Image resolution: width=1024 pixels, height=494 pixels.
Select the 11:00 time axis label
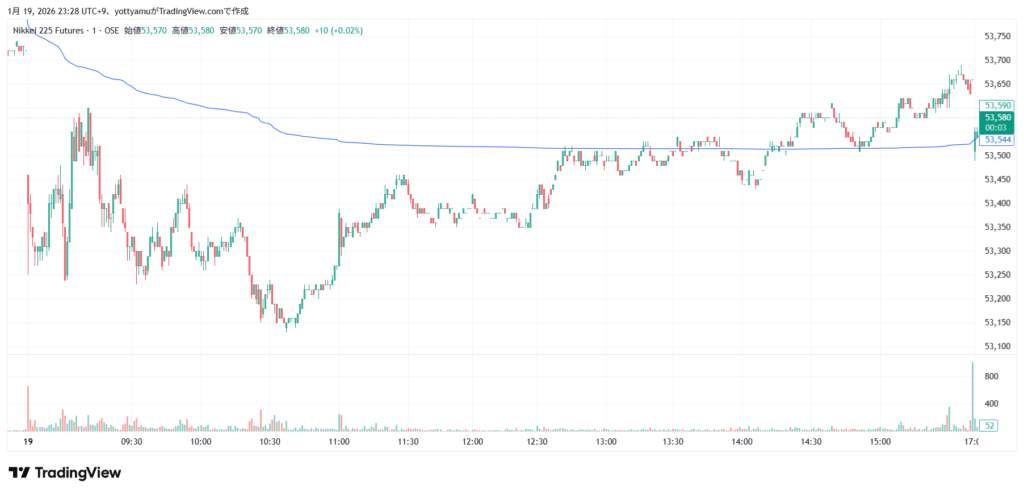point(338,441)
